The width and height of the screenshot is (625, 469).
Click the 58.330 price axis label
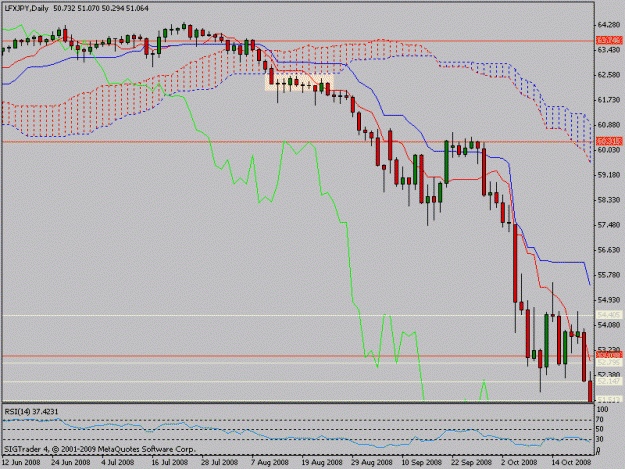coord(609,200)
